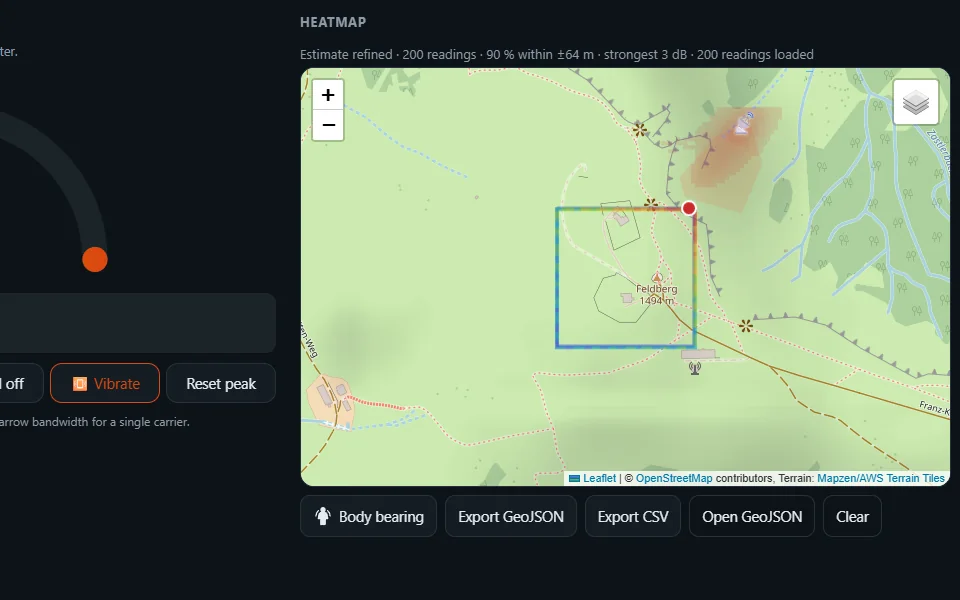960x600 pixels.
Task: Click the transmitter icon in the red heat area
Action: coord(743,123)
